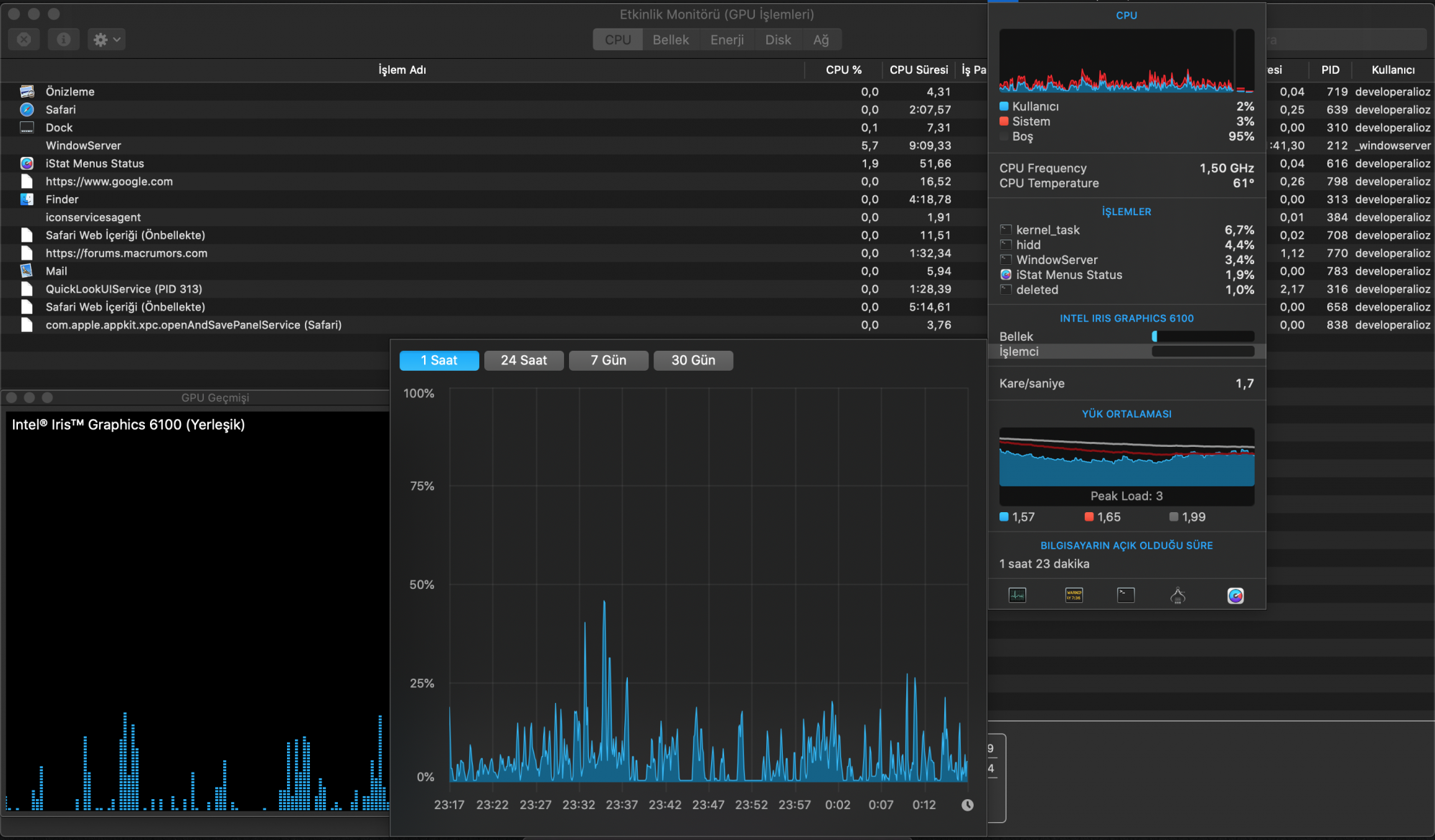This screenshot has height=840, width=1435.
Task: Select the 7 Gün time range
Action: (x=608, y=360)
